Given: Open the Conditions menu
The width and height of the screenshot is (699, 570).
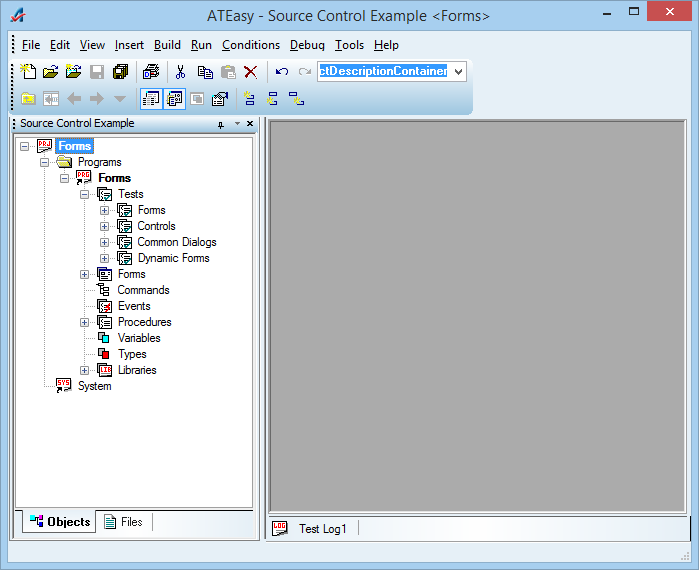Looking at the screenshot, I should coord(251,45).
